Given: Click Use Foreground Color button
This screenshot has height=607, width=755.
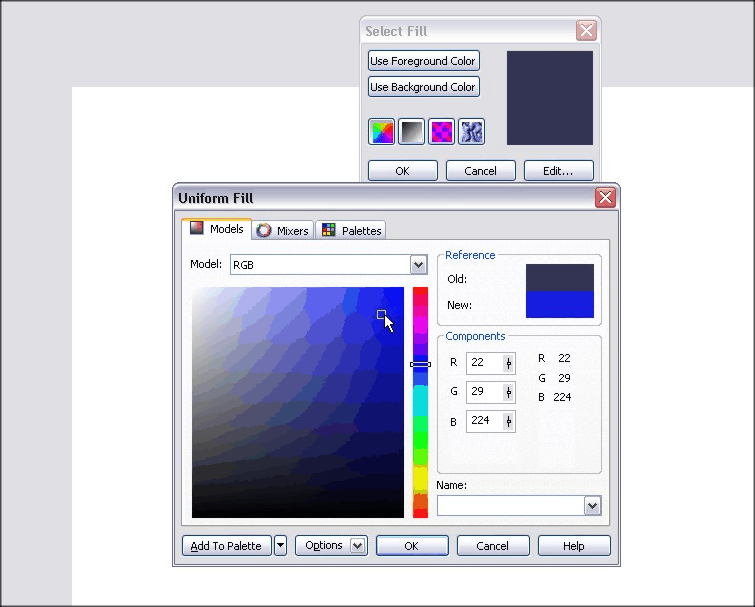Looking at the screenshot, I should pos(423,61).
